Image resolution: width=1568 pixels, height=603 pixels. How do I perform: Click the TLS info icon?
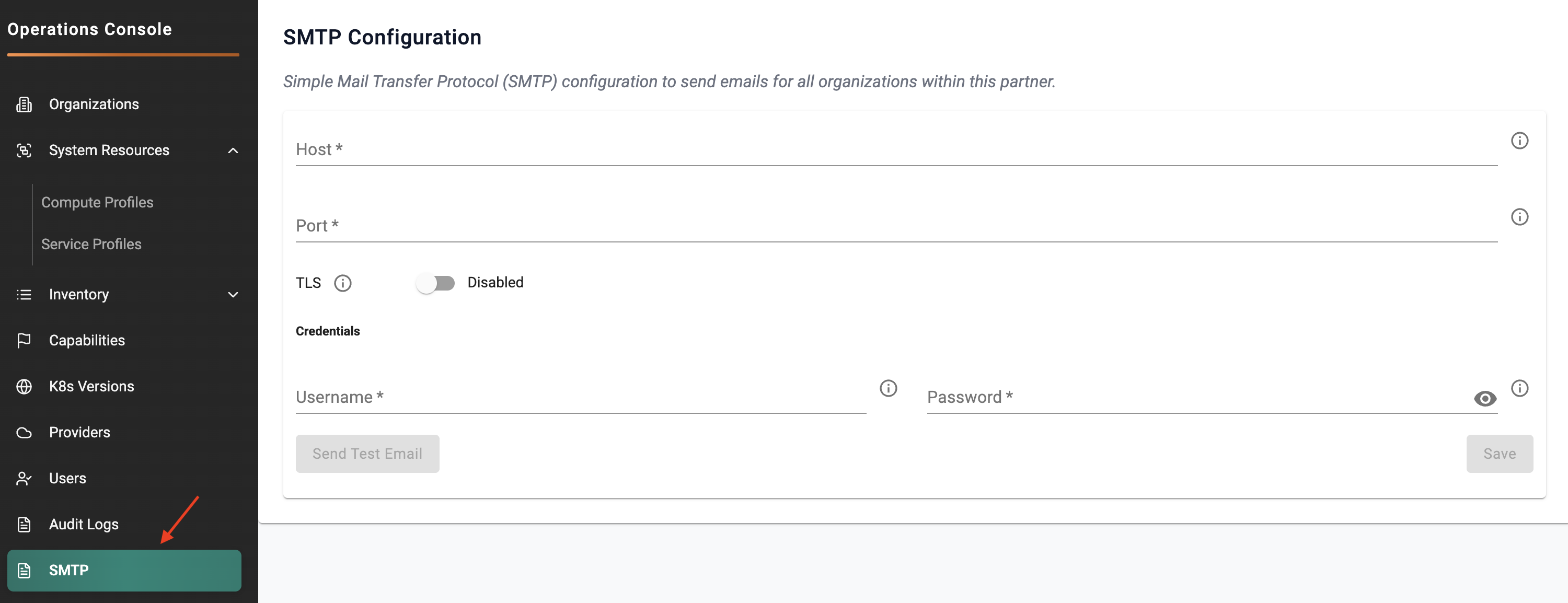(x=343, y=283)
